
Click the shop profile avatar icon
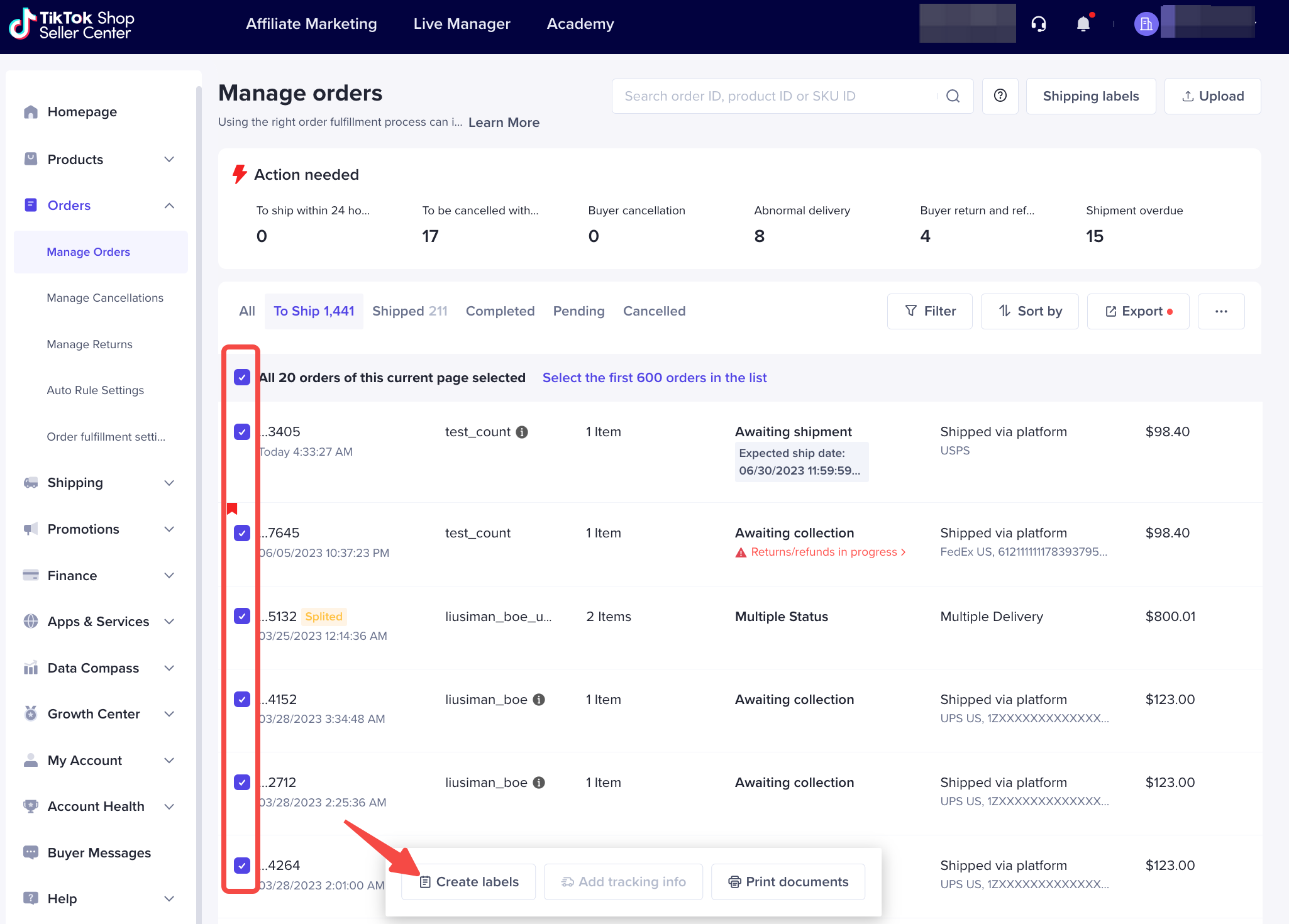point(1146,24)
